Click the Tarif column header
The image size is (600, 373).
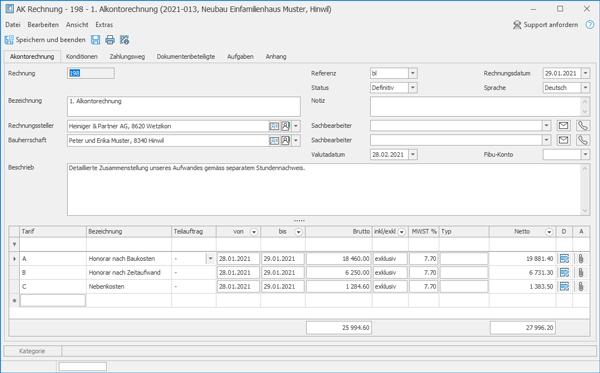click(x=53, y=232)
